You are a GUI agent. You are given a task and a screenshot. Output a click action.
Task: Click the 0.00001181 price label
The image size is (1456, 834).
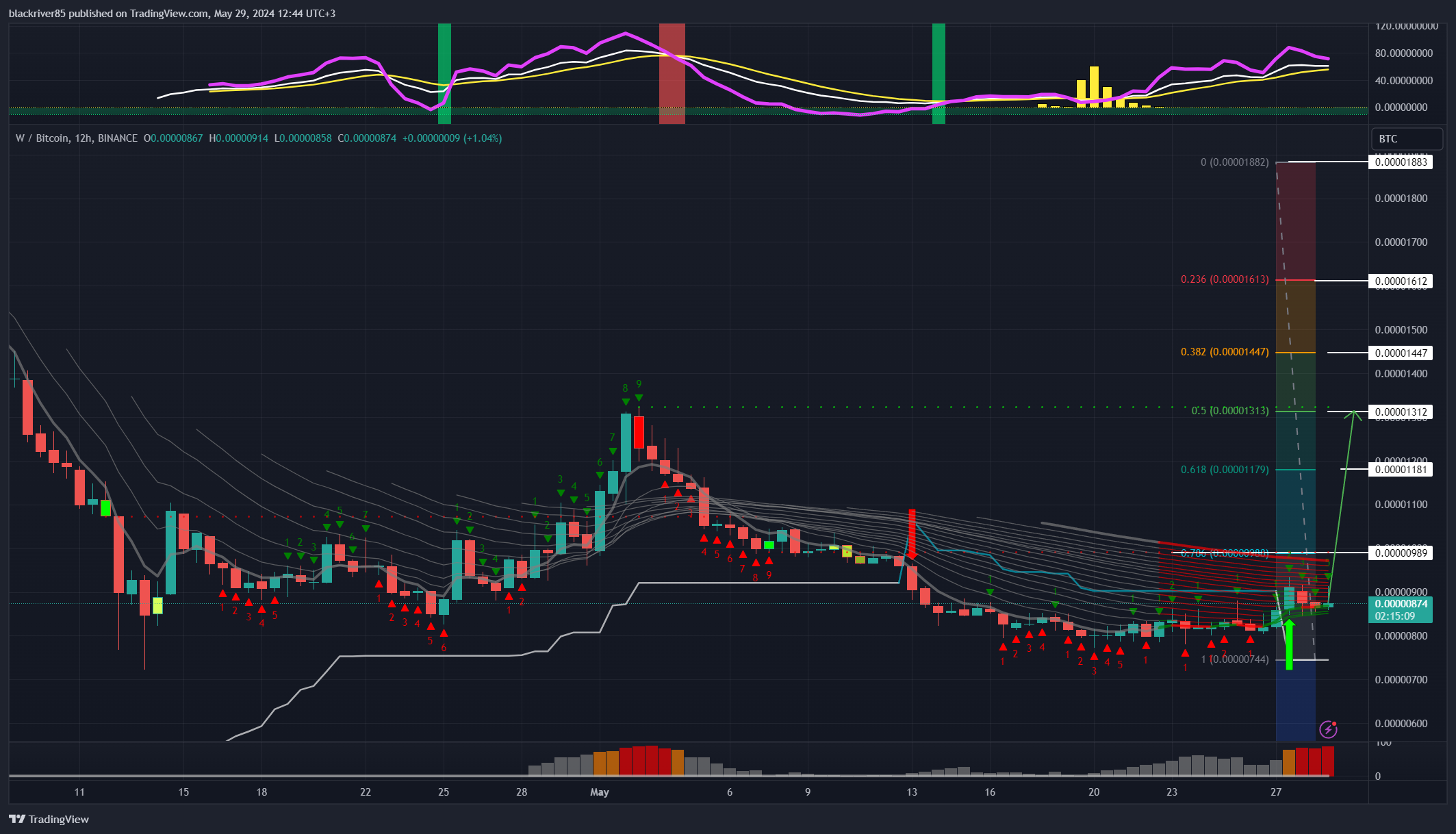tap(1401, 469)
